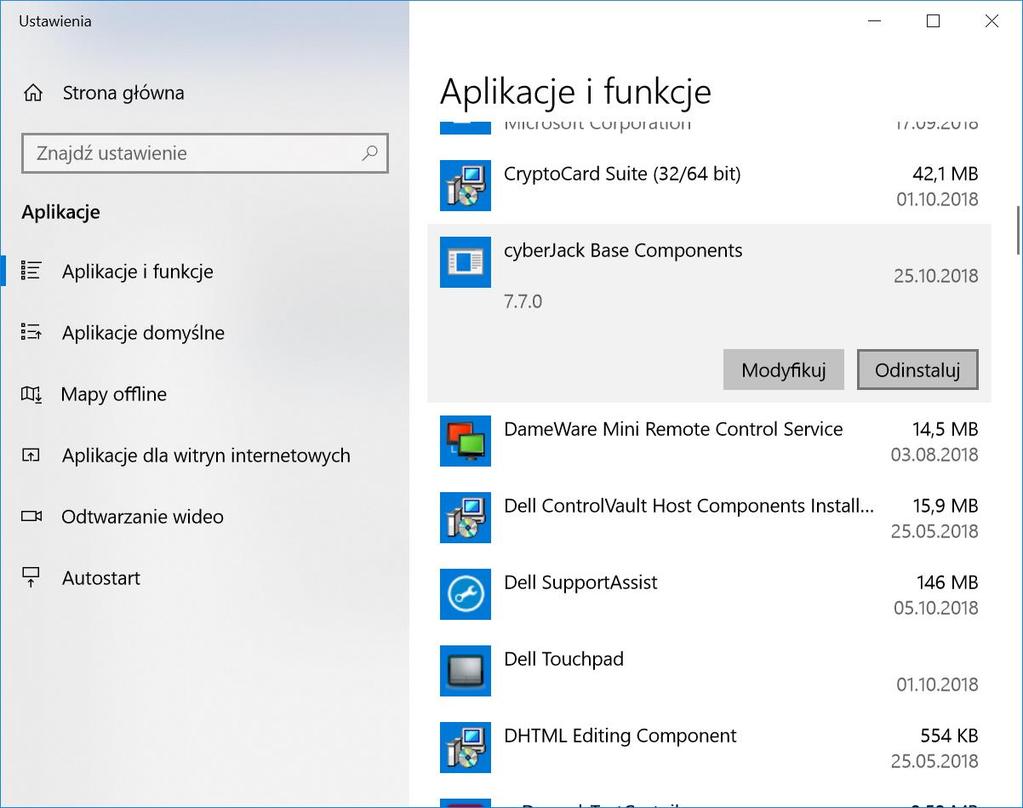The image size is (1023, 808).
Task: Click the Autostart sidebar icon
Action: (x=31, y=578)
